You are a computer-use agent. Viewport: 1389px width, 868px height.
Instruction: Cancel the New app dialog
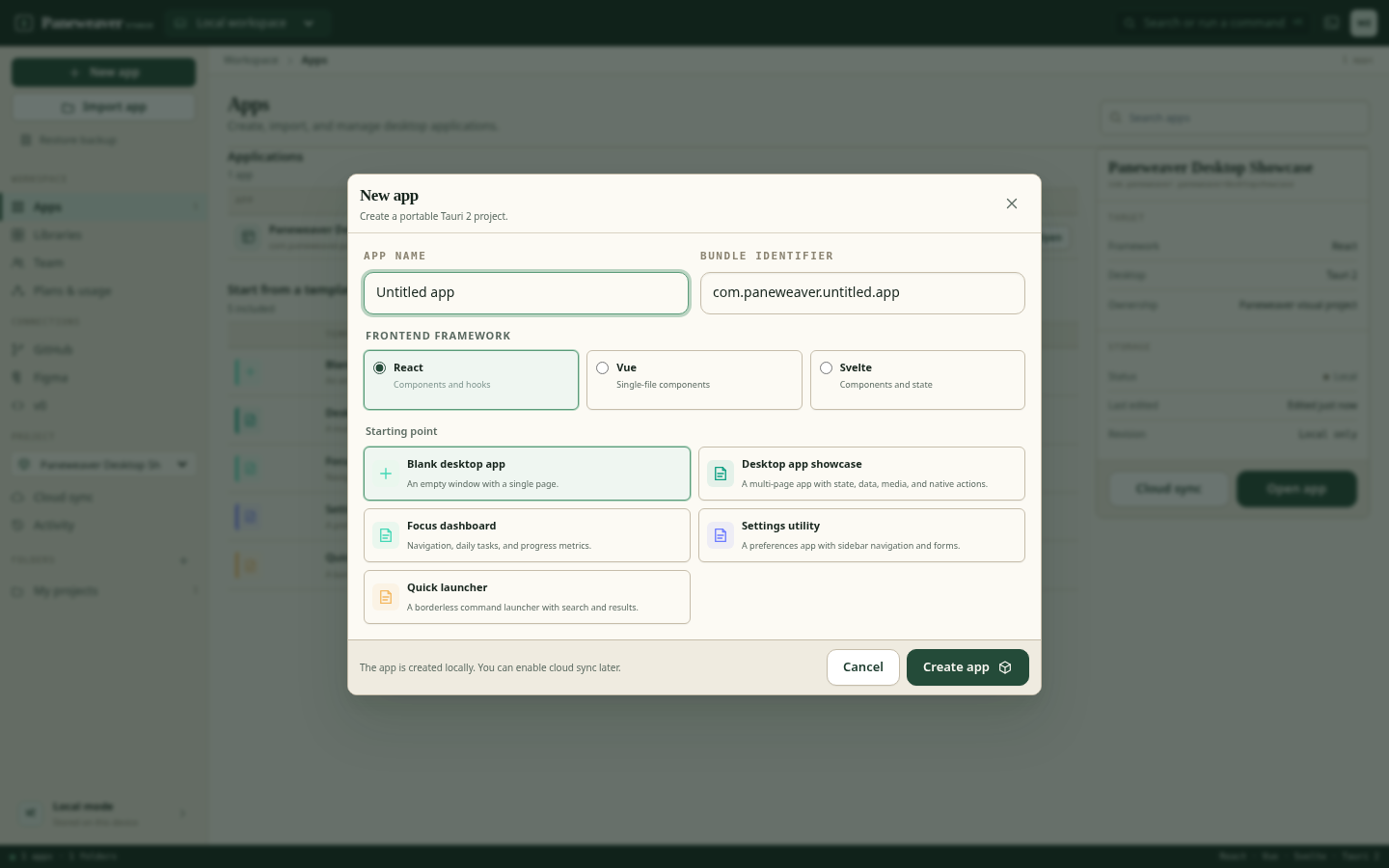(x=863, y=667)
